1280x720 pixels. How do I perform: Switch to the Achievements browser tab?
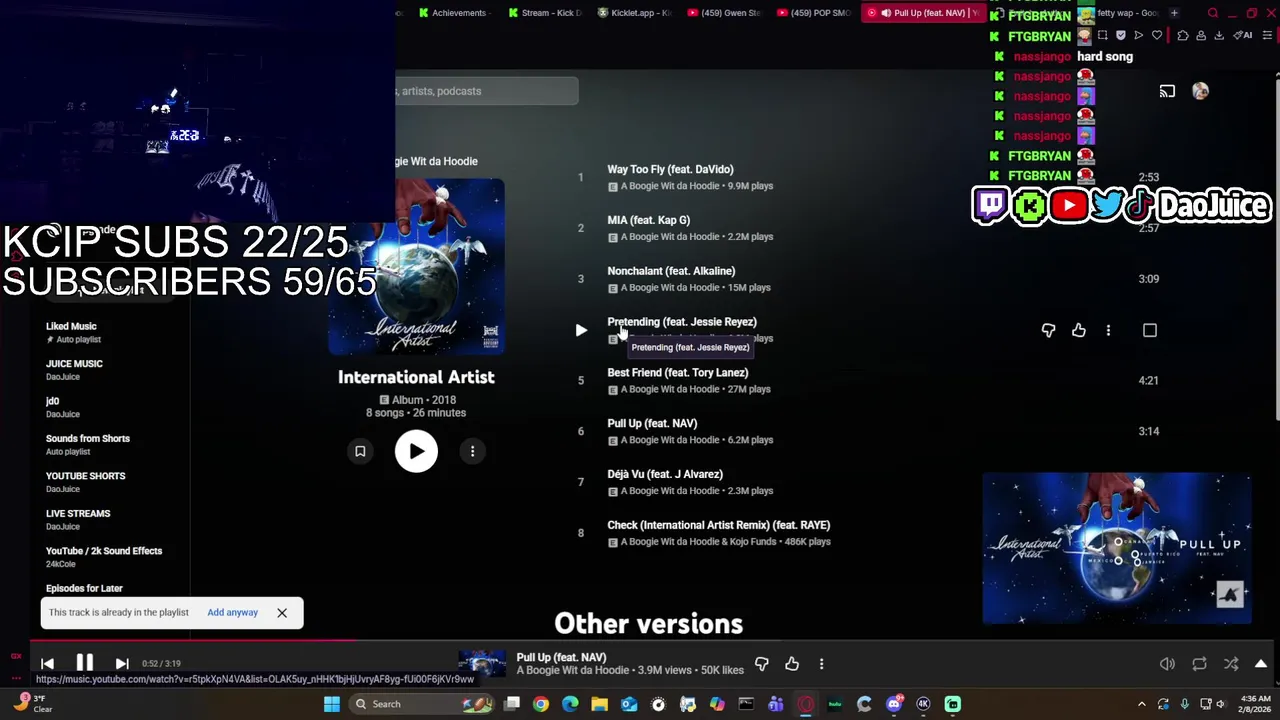click(452, 13)
